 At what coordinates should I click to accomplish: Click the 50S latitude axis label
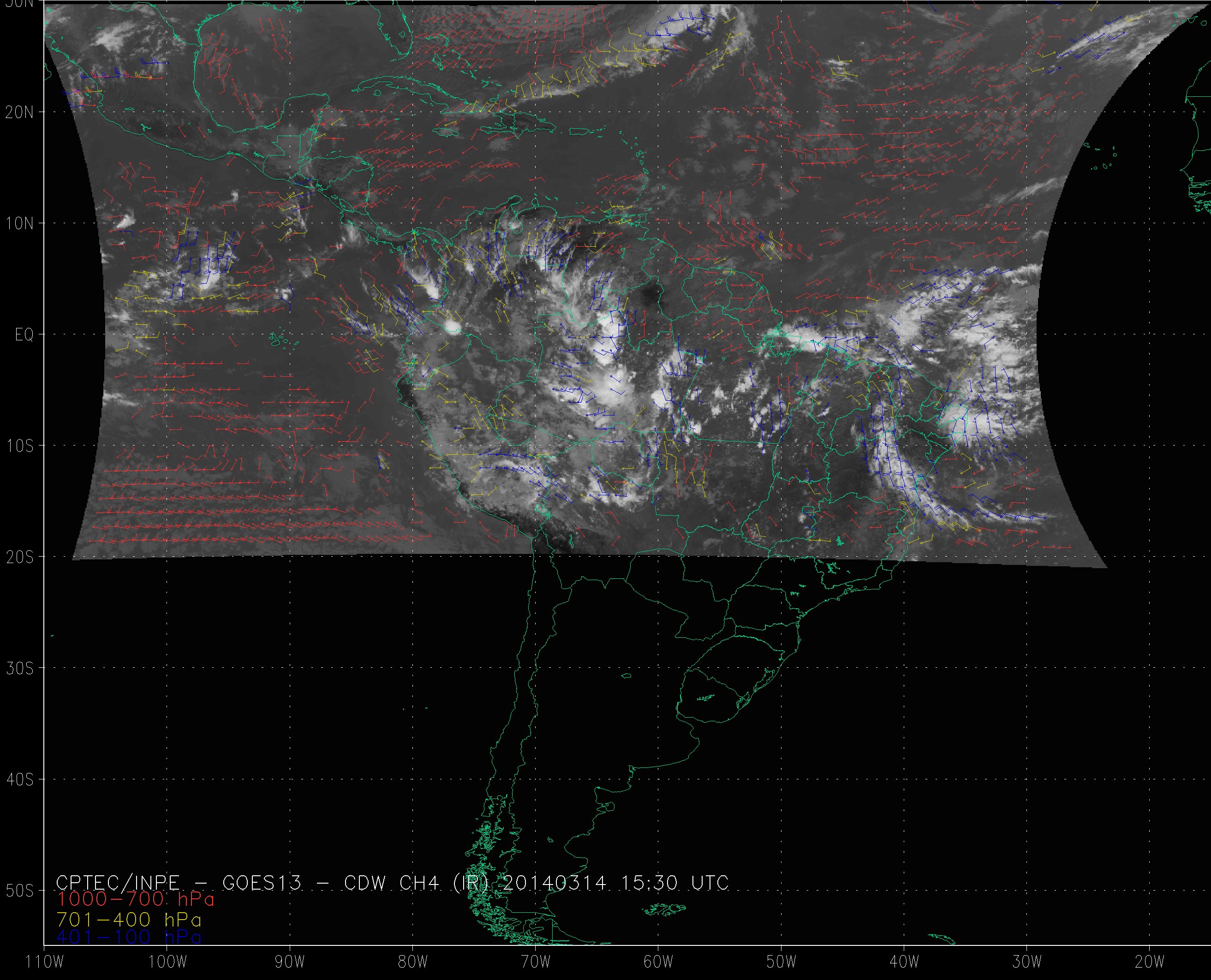point(20,891)
